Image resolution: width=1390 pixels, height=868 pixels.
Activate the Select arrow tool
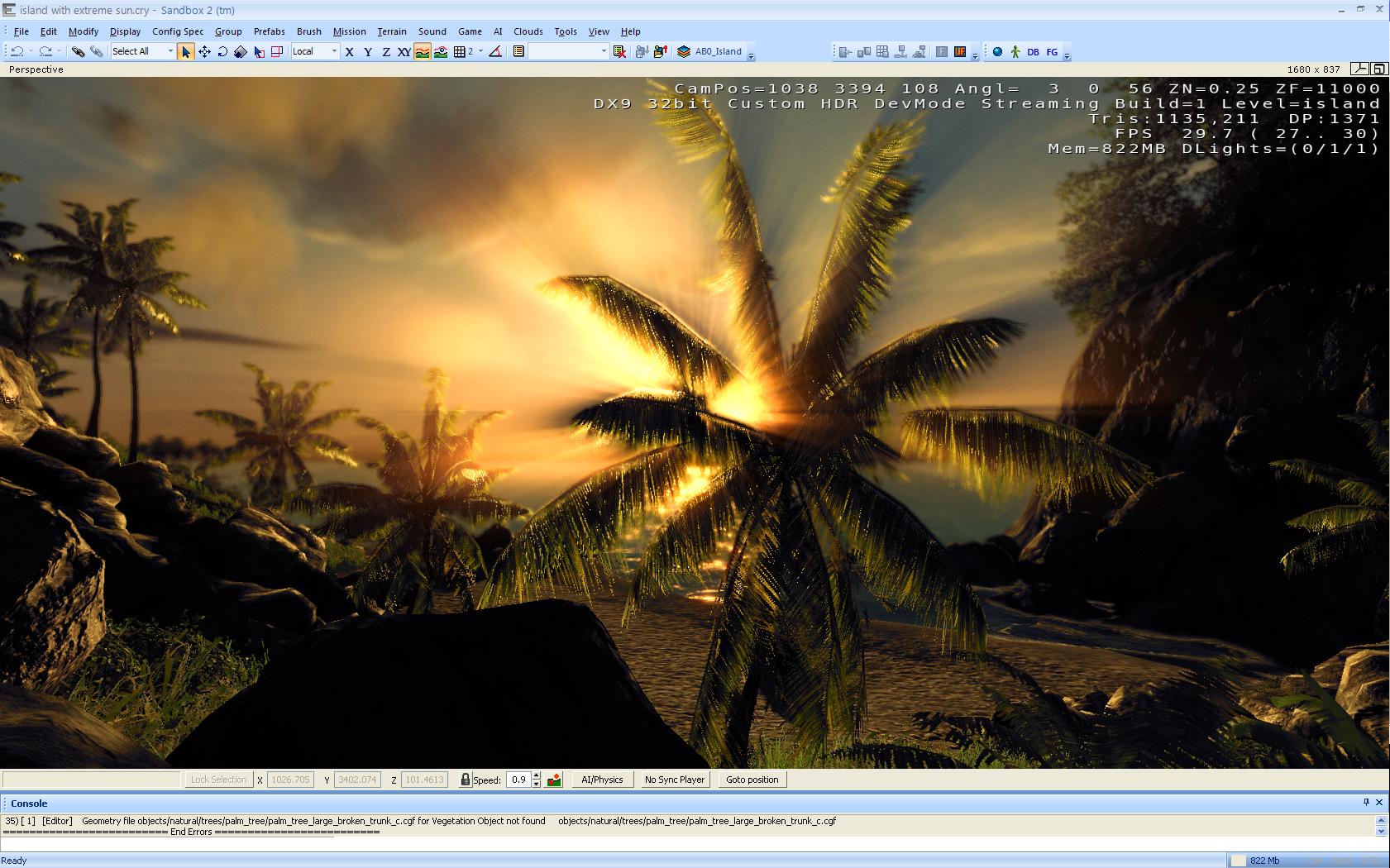click(185, 51)
